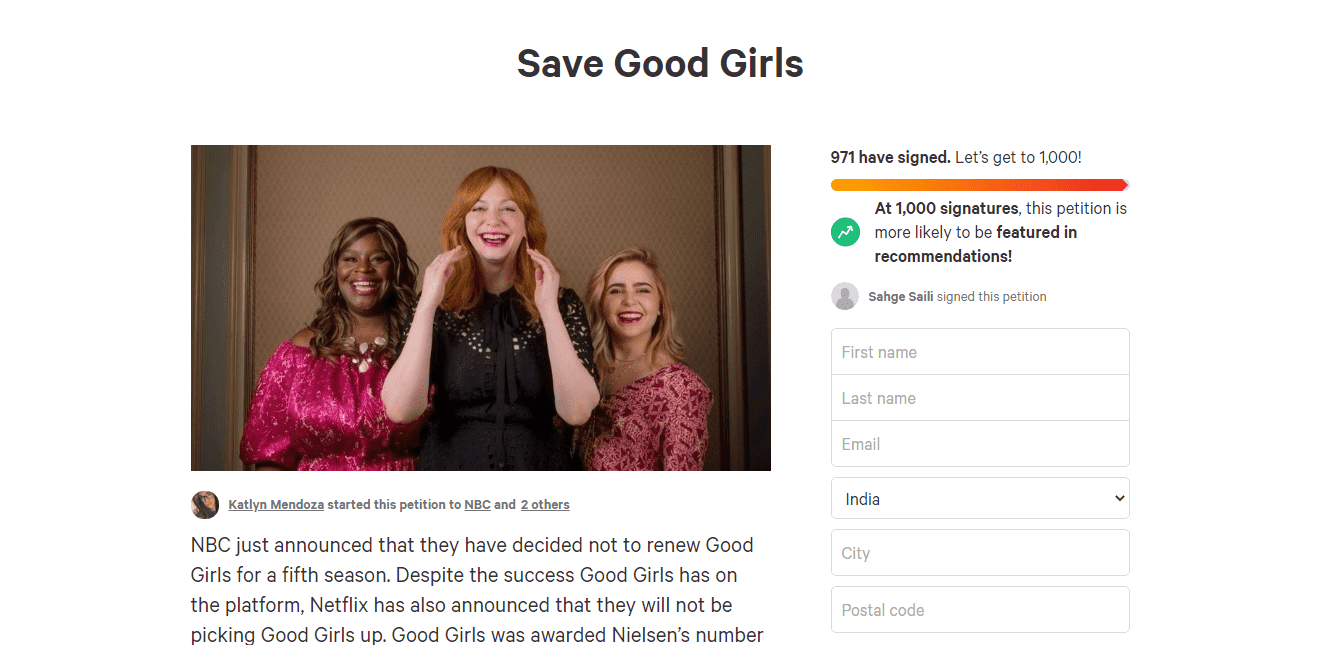The image size is (1329, 645).
Task: Focus the Postal code field
Action: pyautogui.click(x=980, y=610)
